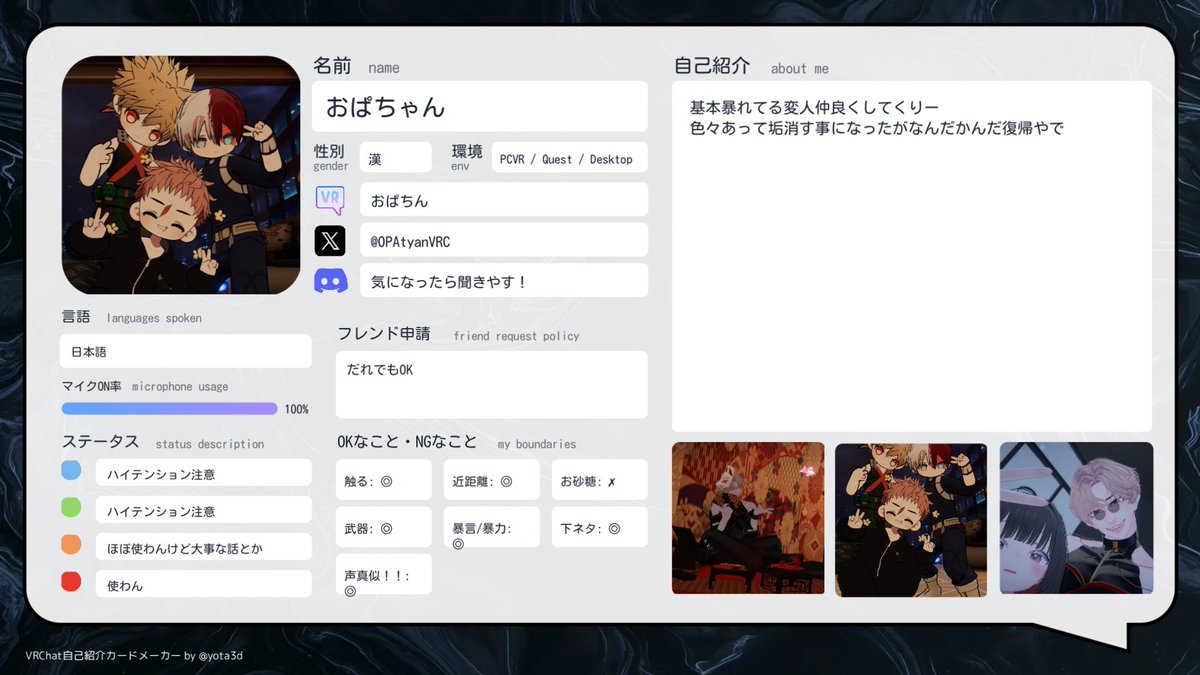Image resolution: width=1200 pixels, height=675 pixels.
Task: Click the 100% microphone value
Action: coord(296,409)
